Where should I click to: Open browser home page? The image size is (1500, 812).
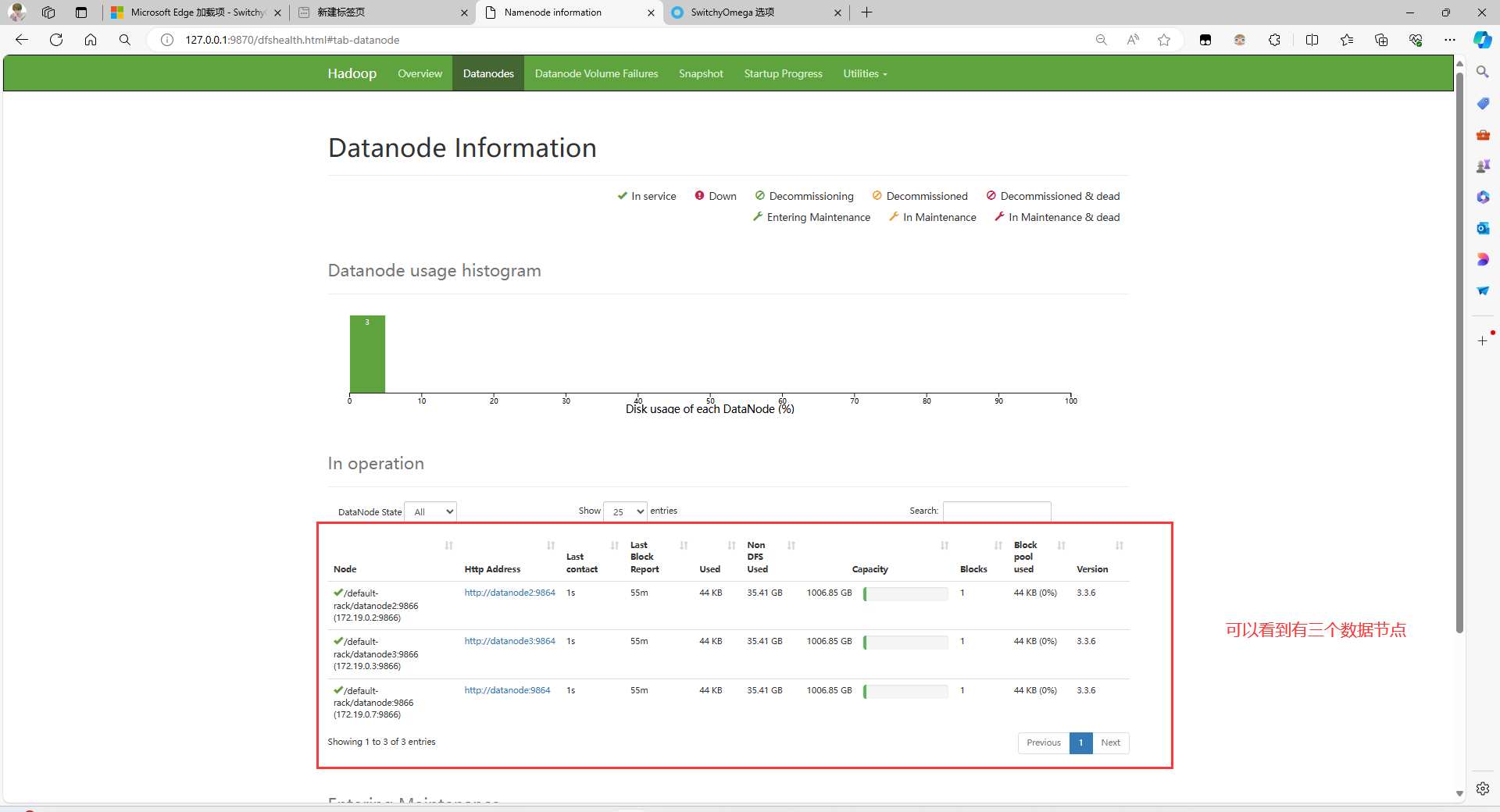coord(91,40)
